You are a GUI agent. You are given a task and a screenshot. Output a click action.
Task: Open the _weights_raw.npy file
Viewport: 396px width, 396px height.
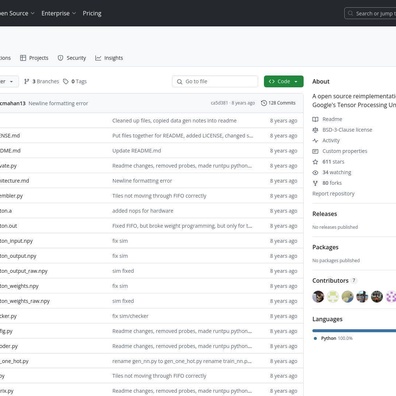[25, 301]
